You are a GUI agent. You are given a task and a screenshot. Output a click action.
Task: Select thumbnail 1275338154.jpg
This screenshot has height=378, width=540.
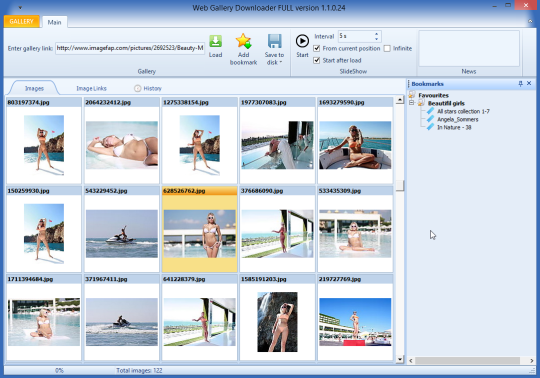[x=199, y=141]
